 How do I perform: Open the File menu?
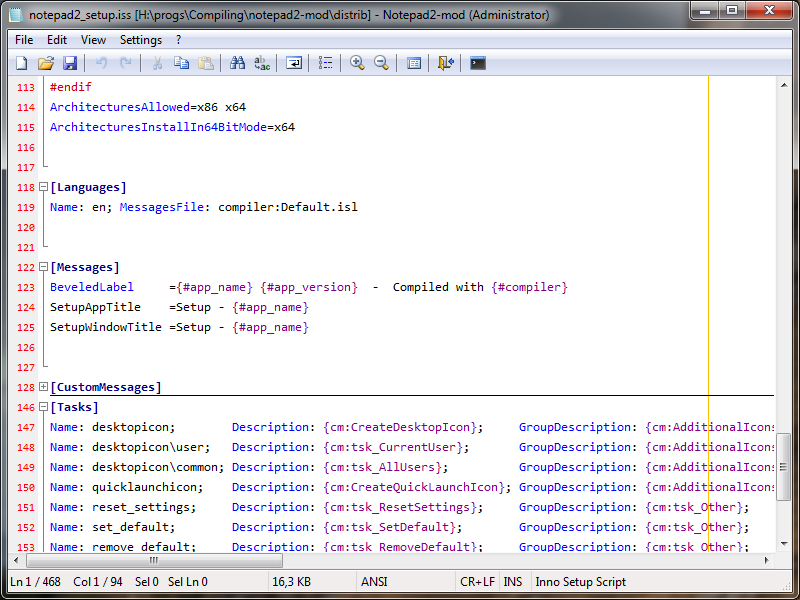coord(24,40)
